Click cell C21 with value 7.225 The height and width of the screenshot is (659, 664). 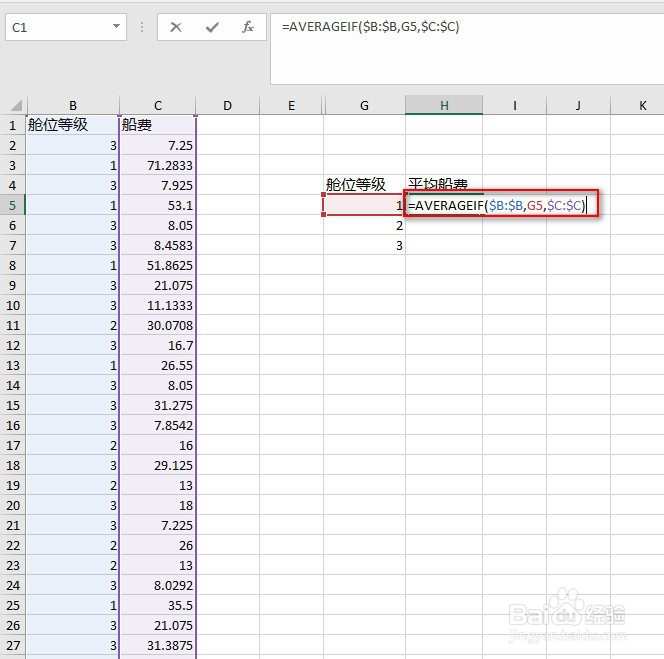[x=158, y=525]
